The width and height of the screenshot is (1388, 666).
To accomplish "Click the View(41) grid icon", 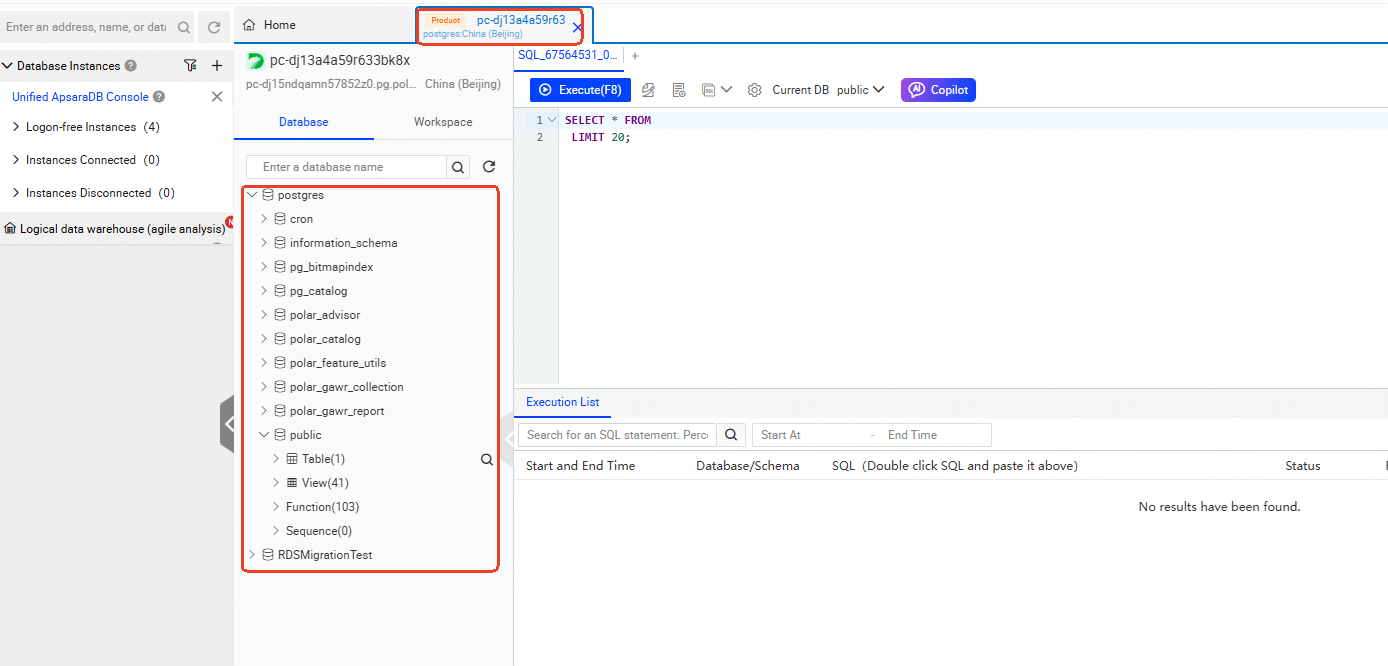I will coord(292,483).
